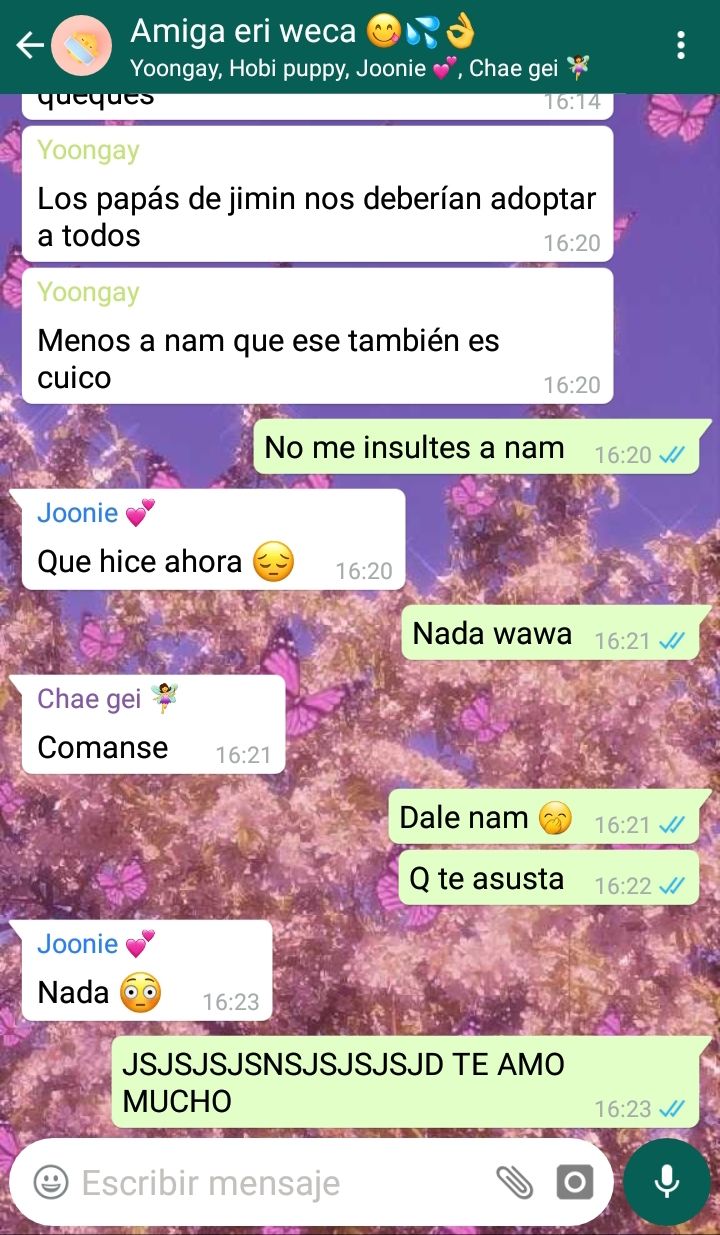Image resolution: width=720 pixels, height=1235 pixels.
Task: Tap the microphone voice message button
Action: pos(667,1182)
